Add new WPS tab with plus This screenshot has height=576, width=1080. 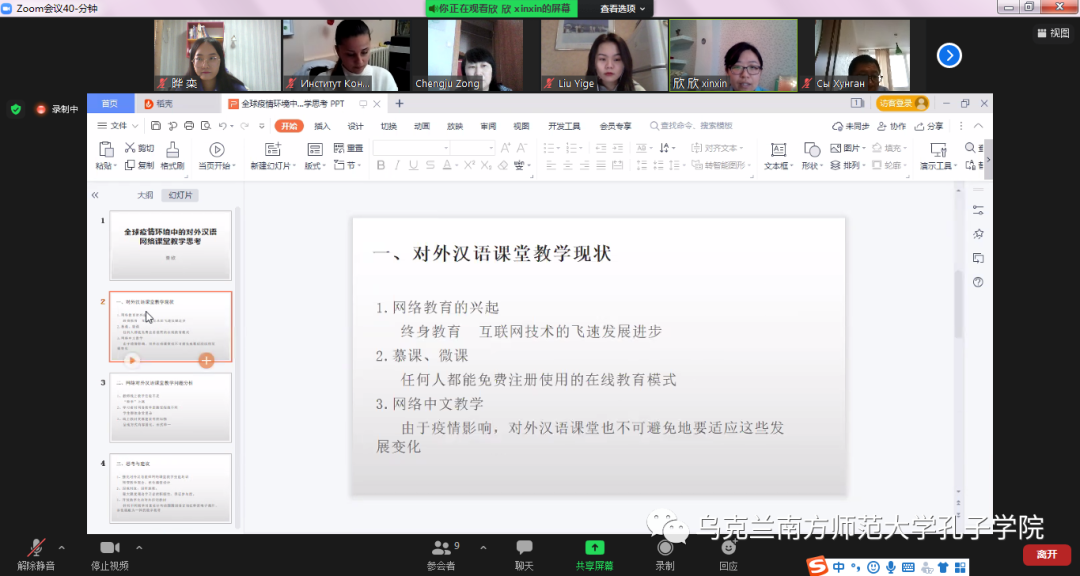click(399, 104)
